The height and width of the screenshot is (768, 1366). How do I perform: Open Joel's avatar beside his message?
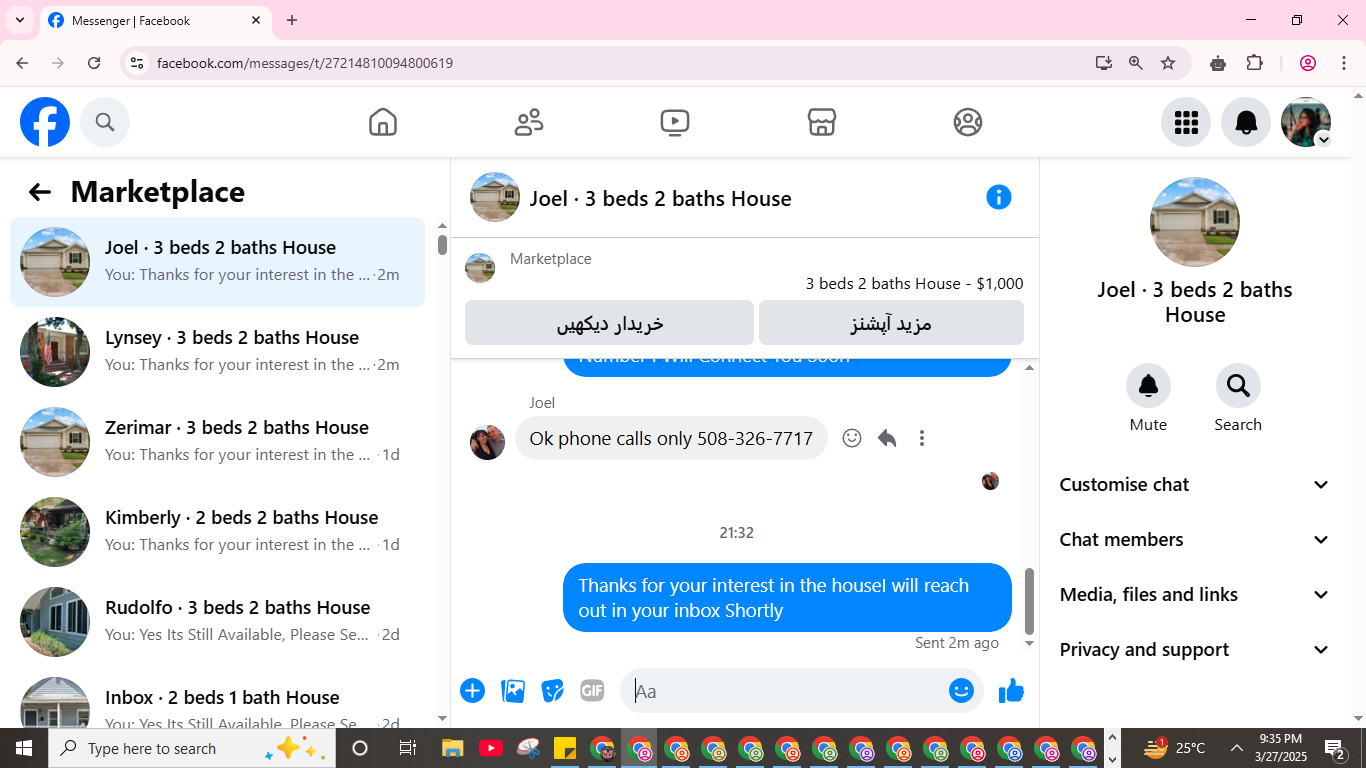point(488,442)
